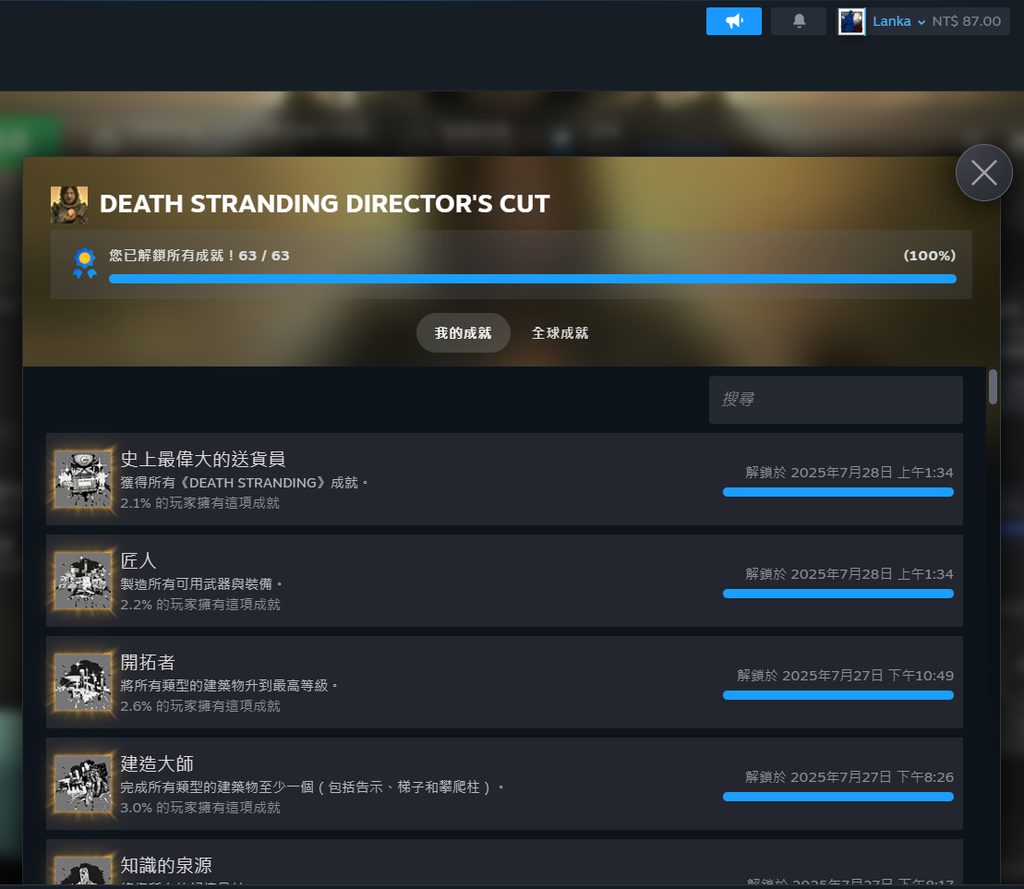Click the 3.0% 的玩家擁有這項成就 text

click(200, 808)
